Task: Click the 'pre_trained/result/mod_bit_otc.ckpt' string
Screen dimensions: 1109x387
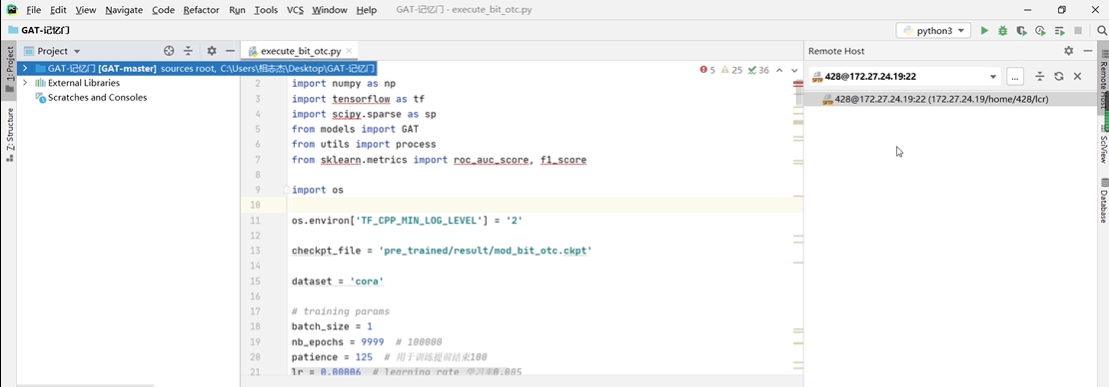Action: click(x=485, y=250)
